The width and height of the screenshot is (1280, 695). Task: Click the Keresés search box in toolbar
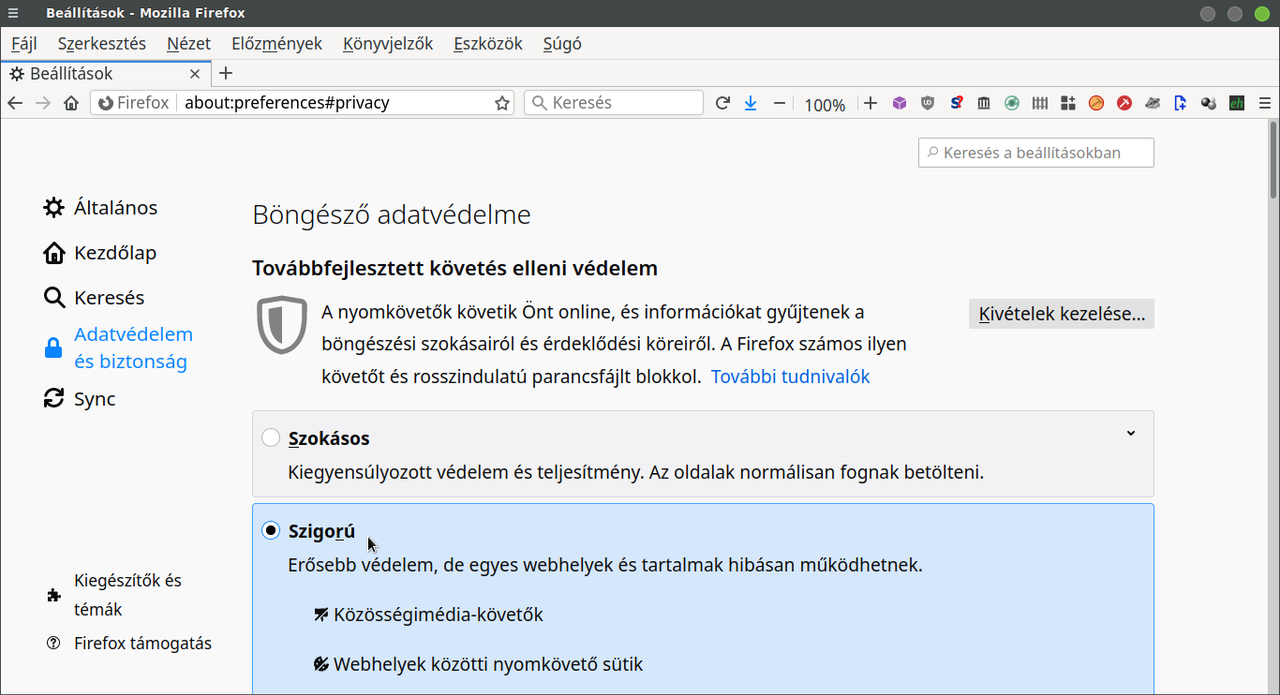[614, 102]
